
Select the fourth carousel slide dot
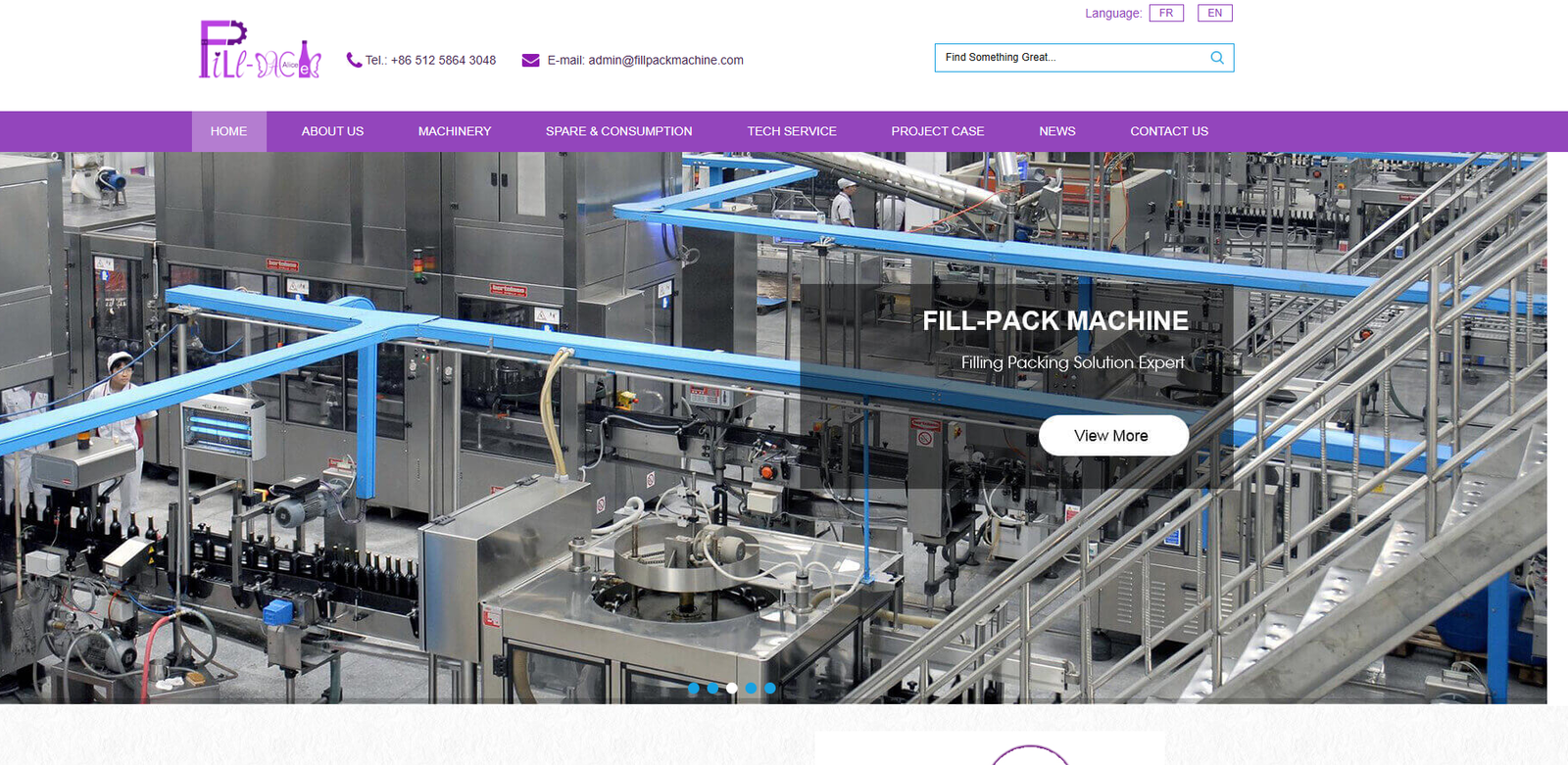pos(751,689)
